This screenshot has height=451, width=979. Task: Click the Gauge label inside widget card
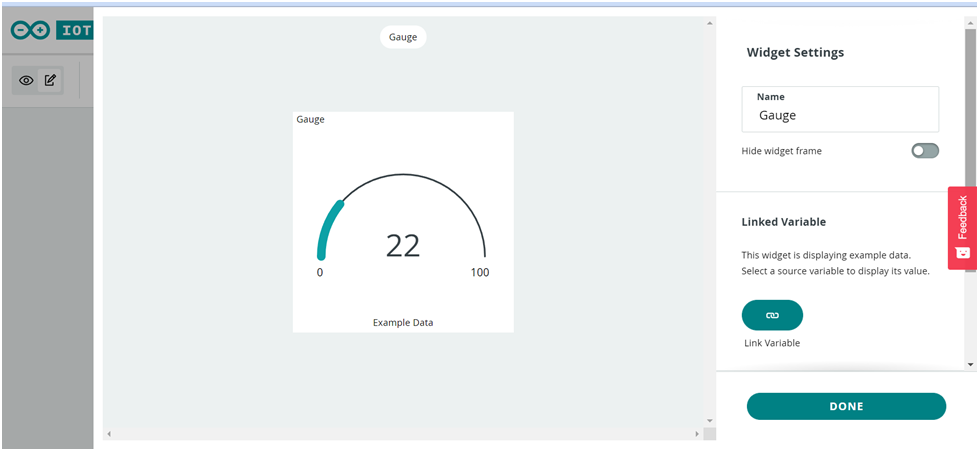[x=310, y=119]
